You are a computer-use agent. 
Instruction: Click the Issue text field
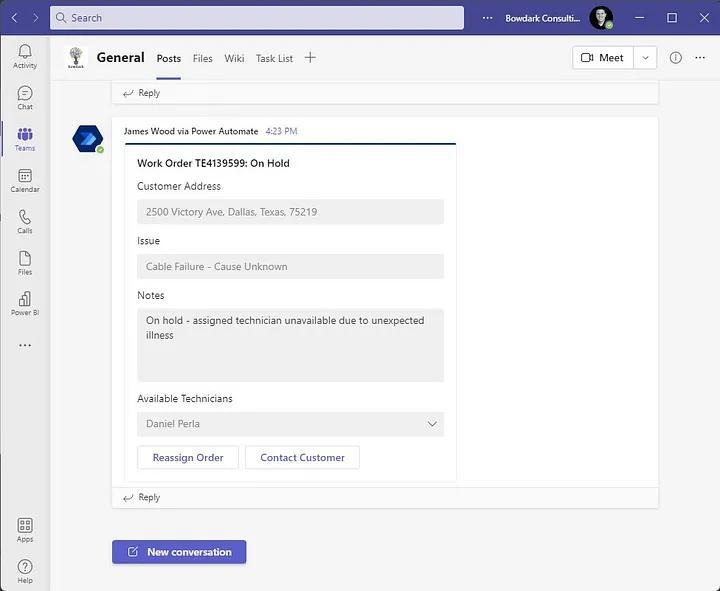point(290,266)
